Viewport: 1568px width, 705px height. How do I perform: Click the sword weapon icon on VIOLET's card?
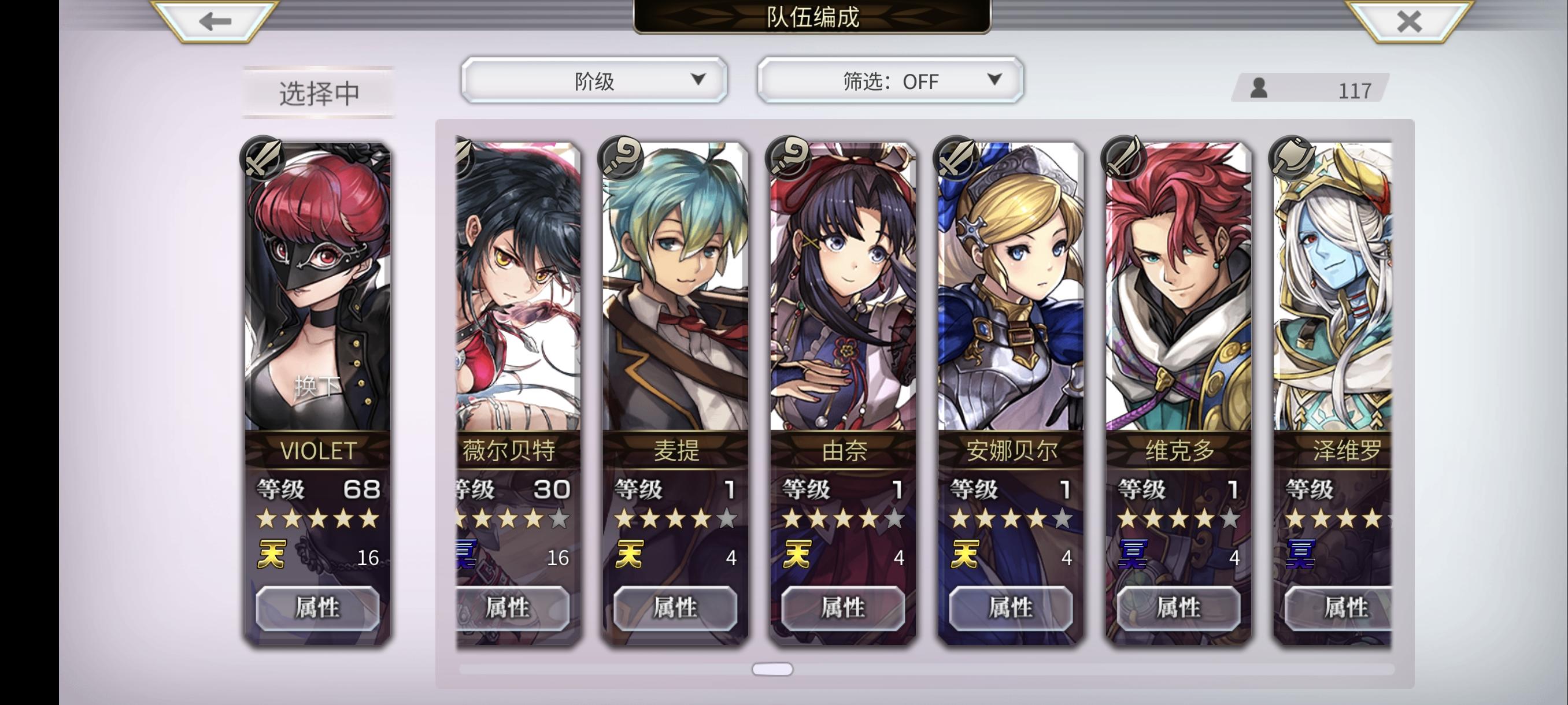pyautogui.click(x=263, y=158)
